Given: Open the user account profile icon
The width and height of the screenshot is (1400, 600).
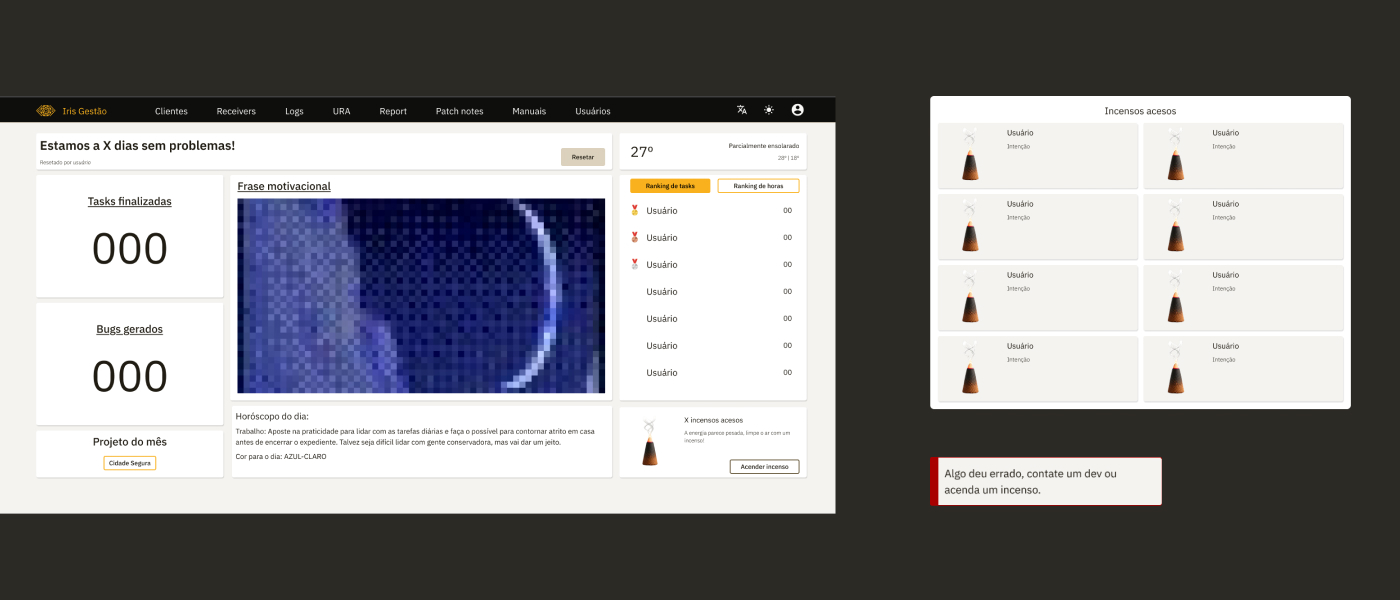Looking at the screenshot, I should (797, 110).
